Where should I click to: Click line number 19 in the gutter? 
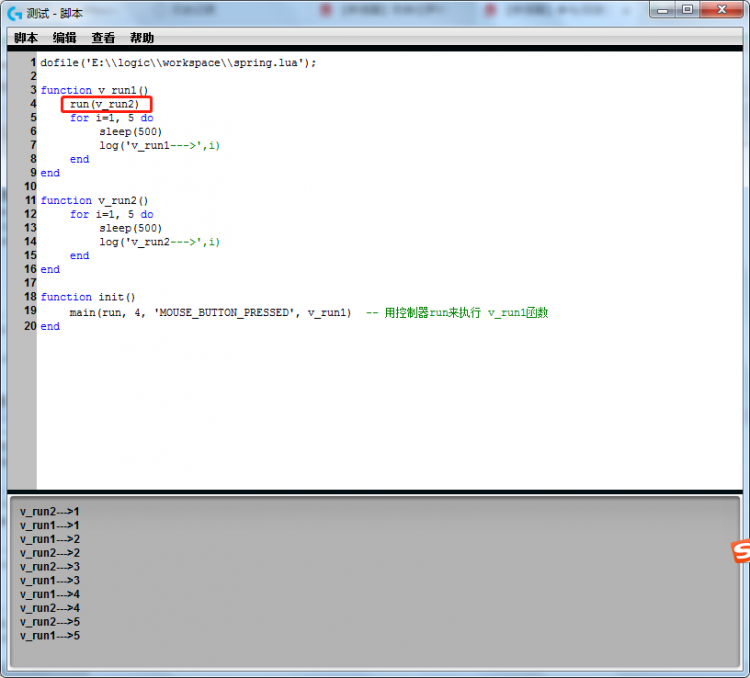coord(30,312)
